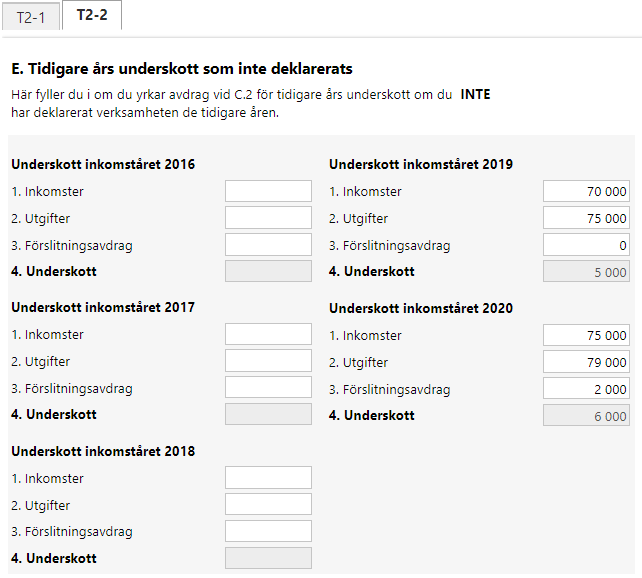Click the '4. Underskott' label under 2019
642x578 pixels.
click(x=372, y=271)
